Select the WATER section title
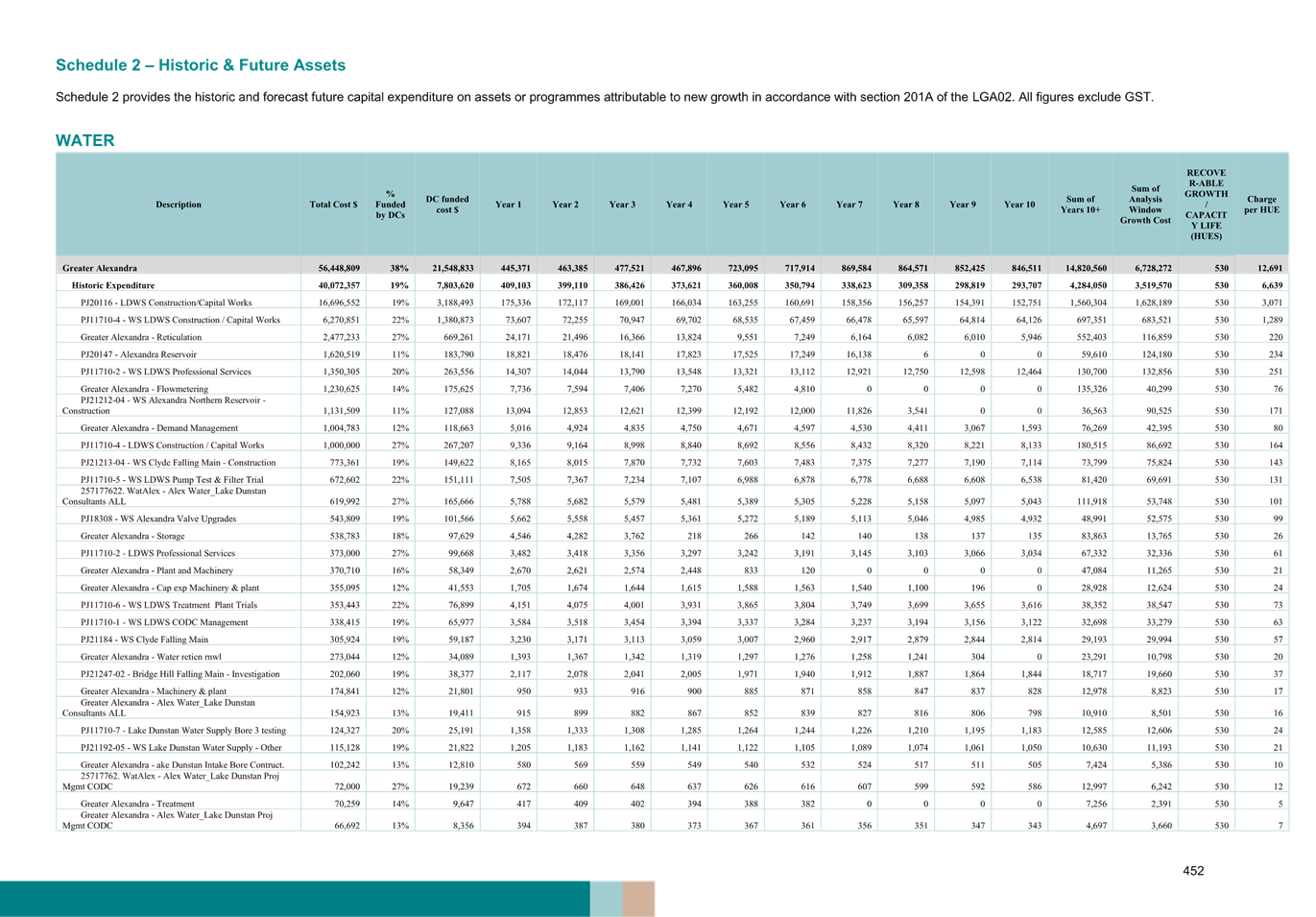 coord(84,141)
